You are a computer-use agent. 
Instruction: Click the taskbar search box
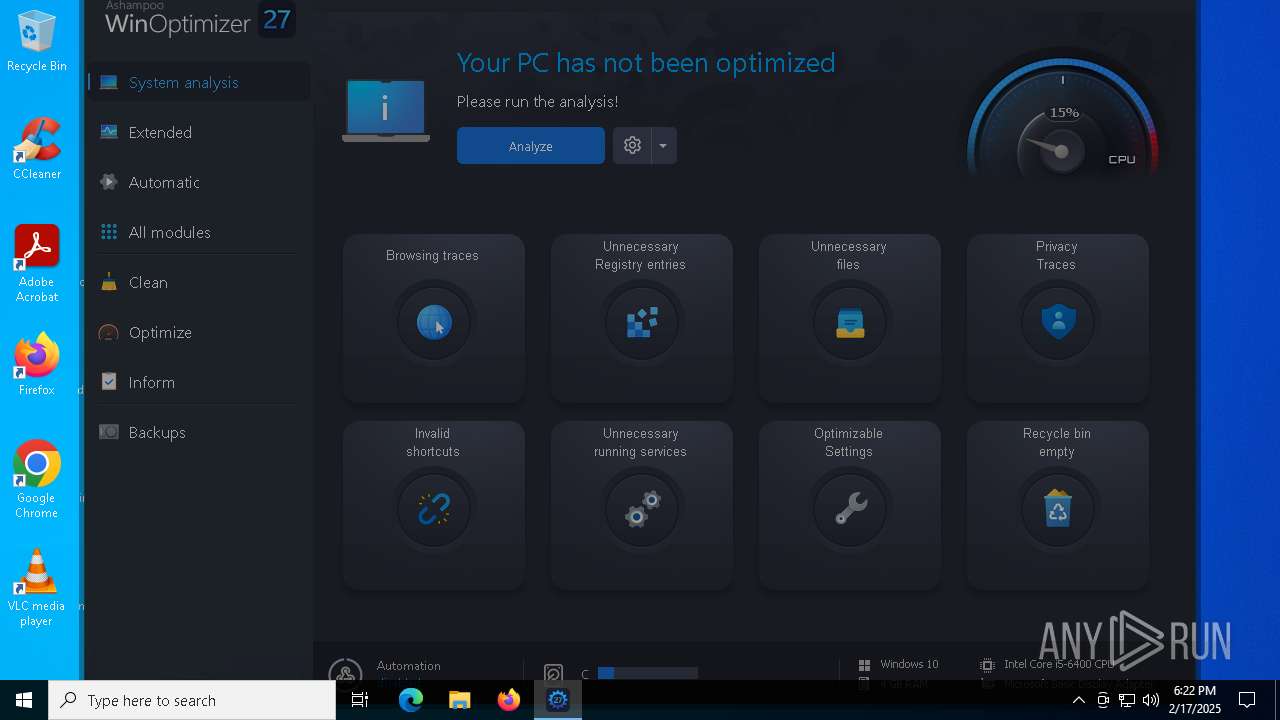coord(192,700)
